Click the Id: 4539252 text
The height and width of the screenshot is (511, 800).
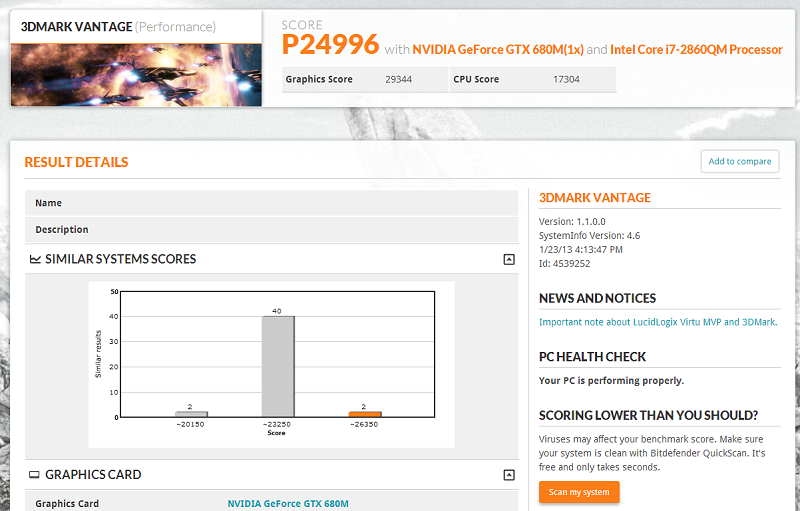[x=564, y=264]
